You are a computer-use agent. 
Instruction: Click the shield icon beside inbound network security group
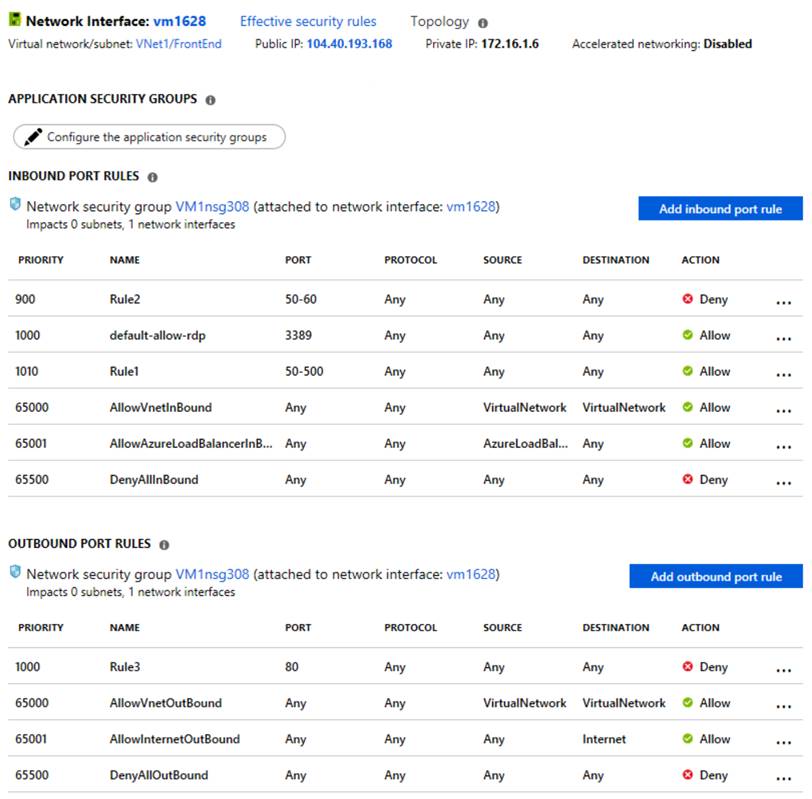tap(15, 205)
